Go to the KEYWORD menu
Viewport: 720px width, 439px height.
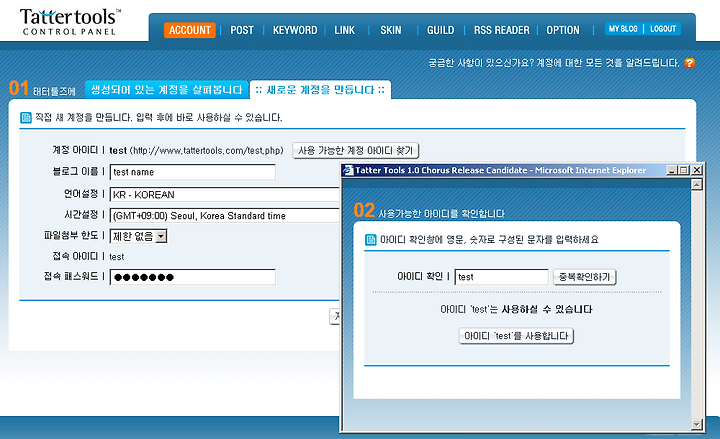click(295, 30)
